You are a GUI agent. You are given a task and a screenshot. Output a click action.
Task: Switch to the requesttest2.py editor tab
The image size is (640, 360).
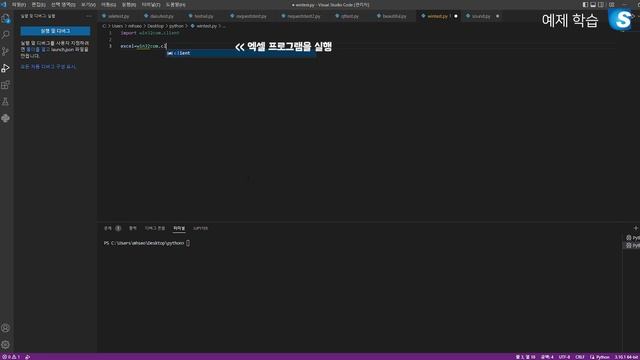(x=303, y=16)
